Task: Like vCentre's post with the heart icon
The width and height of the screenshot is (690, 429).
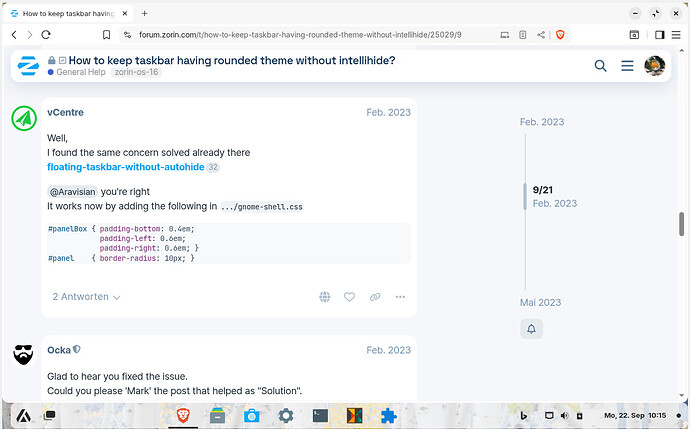Action: tap(349, 297)
